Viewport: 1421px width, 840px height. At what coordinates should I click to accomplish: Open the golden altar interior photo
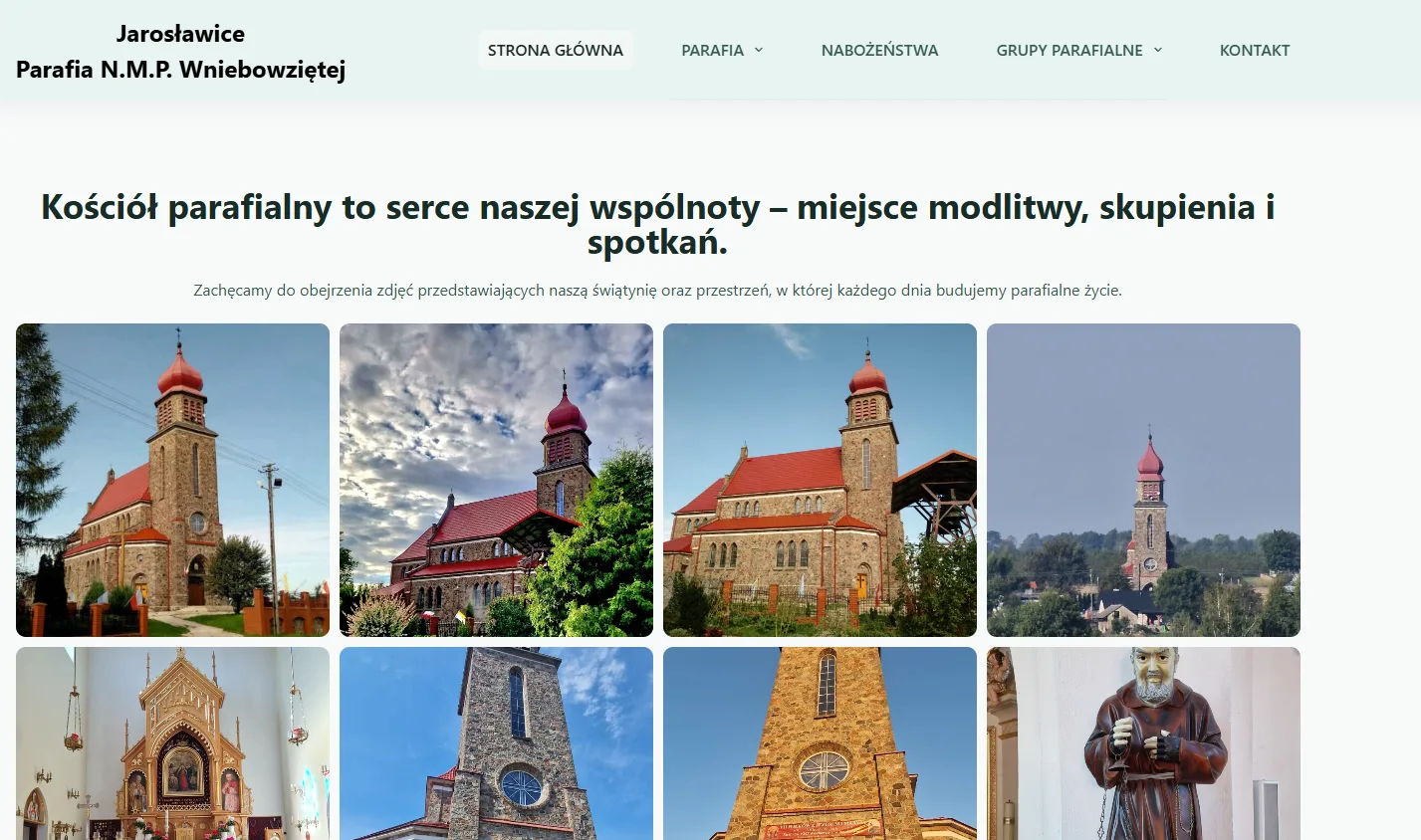(172, 743)
